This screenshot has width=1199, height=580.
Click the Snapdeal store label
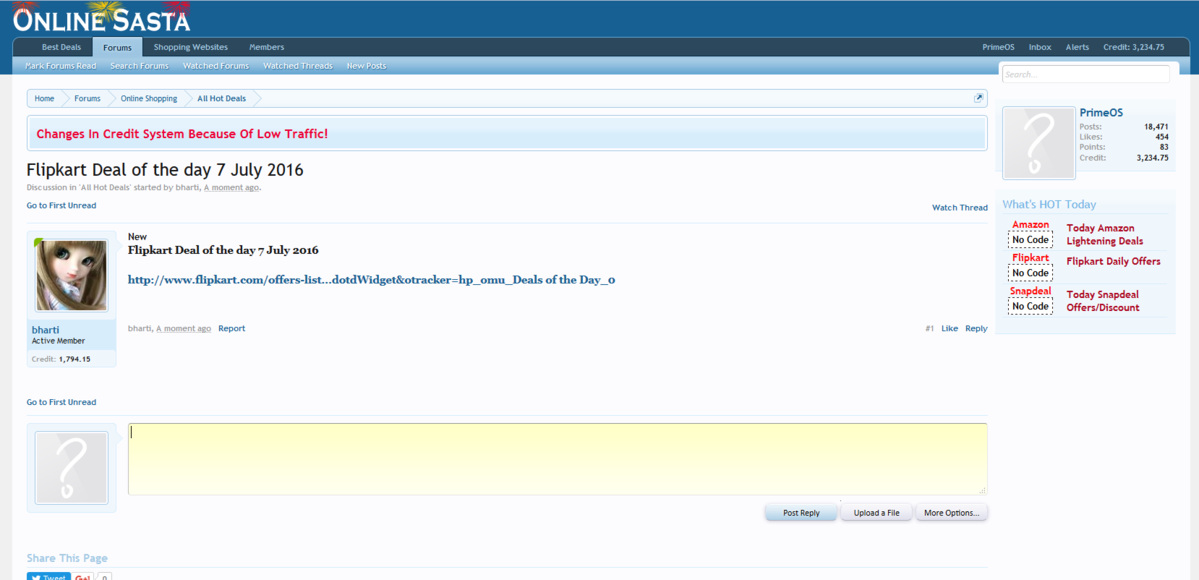coord(1030,292)
